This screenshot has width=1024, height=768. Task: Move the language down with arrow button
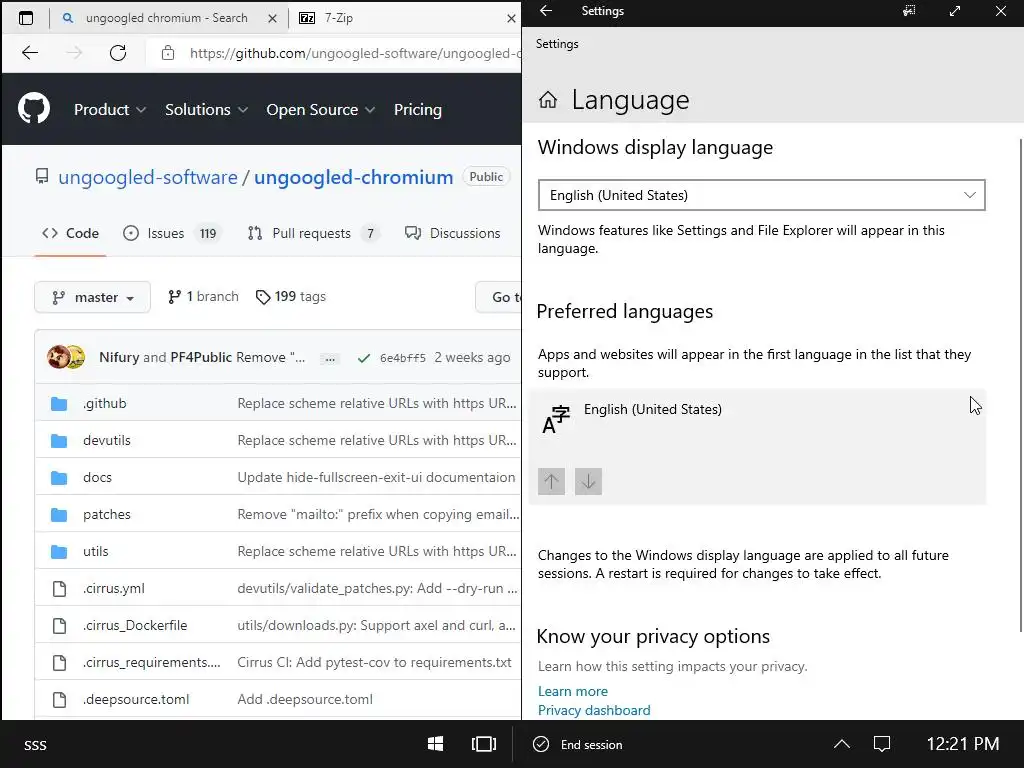click(x=588, y=482)
